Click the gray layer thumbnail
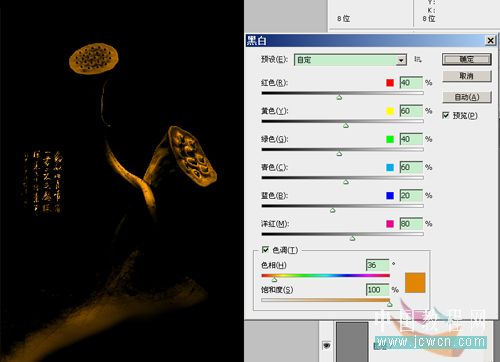Screen dimensions: 500x362 pyautogui.click(x=352, y=342)
